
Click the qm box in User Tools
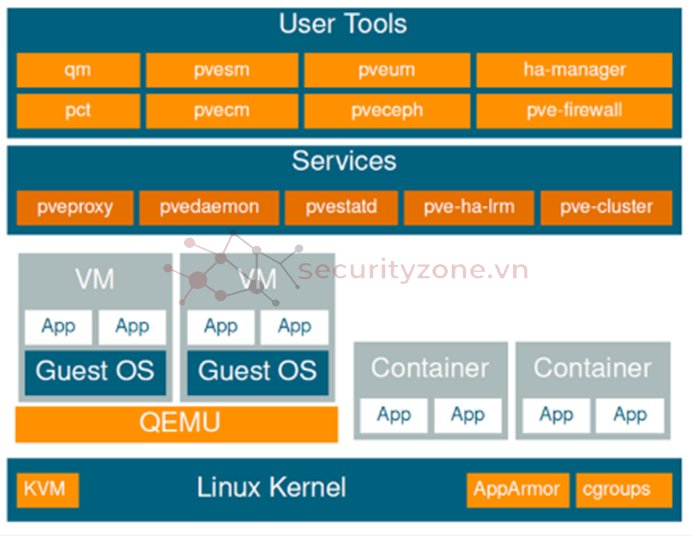click(78, 70)
